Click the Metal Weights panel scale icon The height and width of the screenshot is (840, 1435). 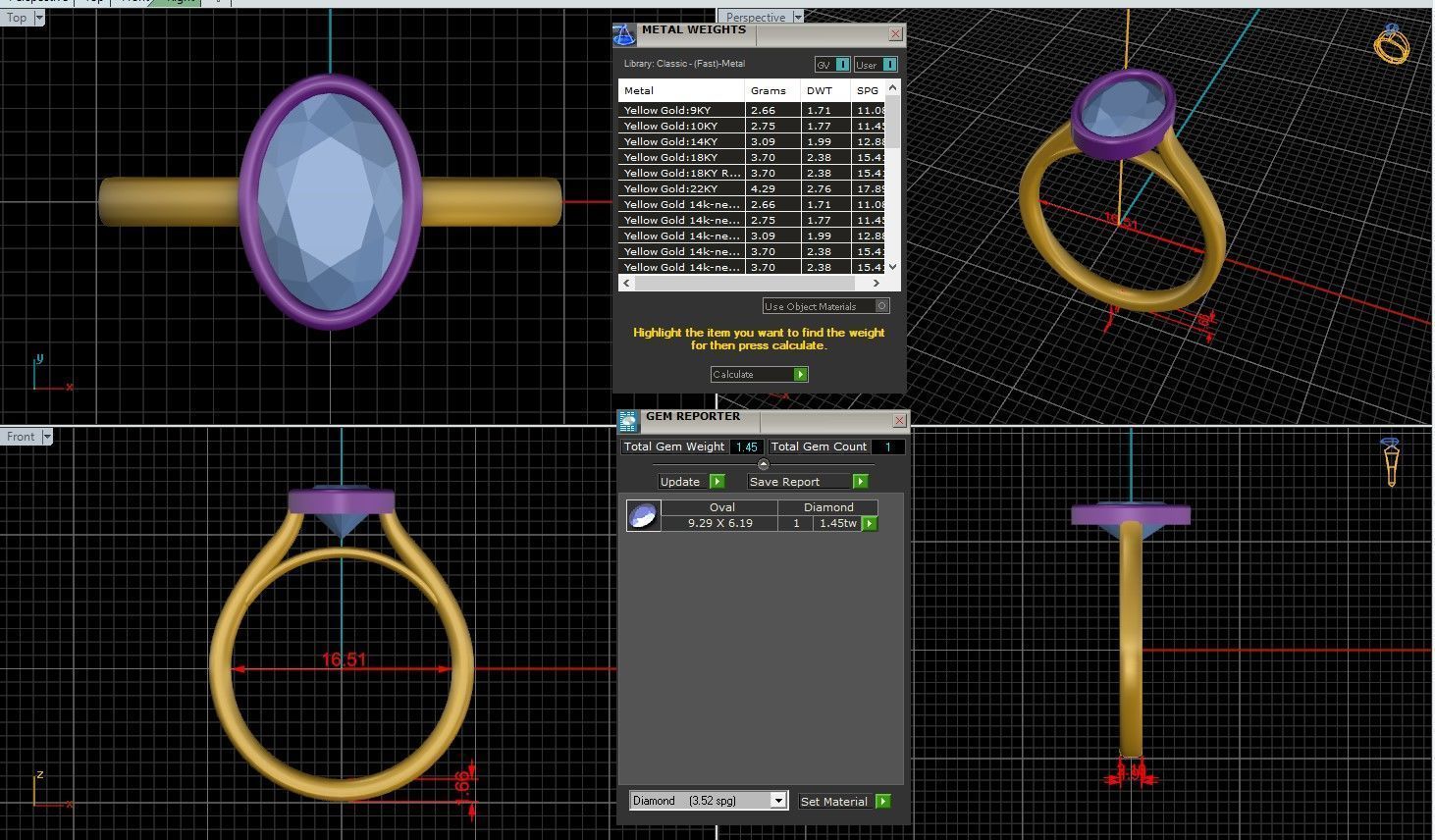pos(624,35)
